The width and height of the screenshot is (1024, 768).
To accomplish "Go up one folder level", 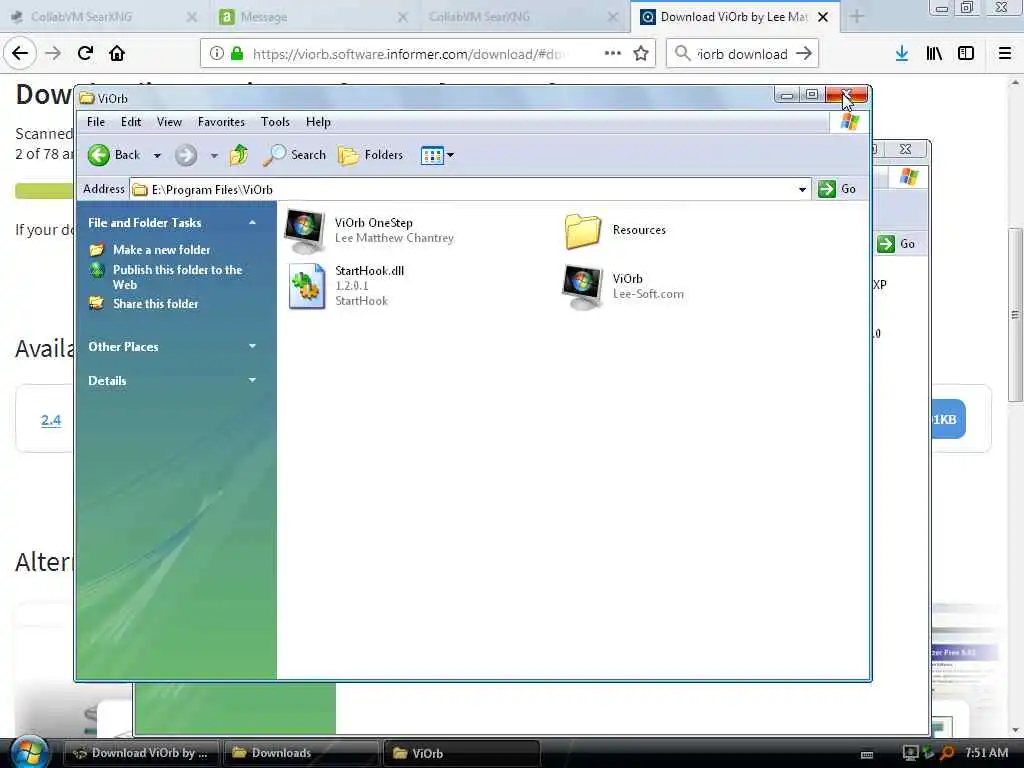I will coord(239,155).
